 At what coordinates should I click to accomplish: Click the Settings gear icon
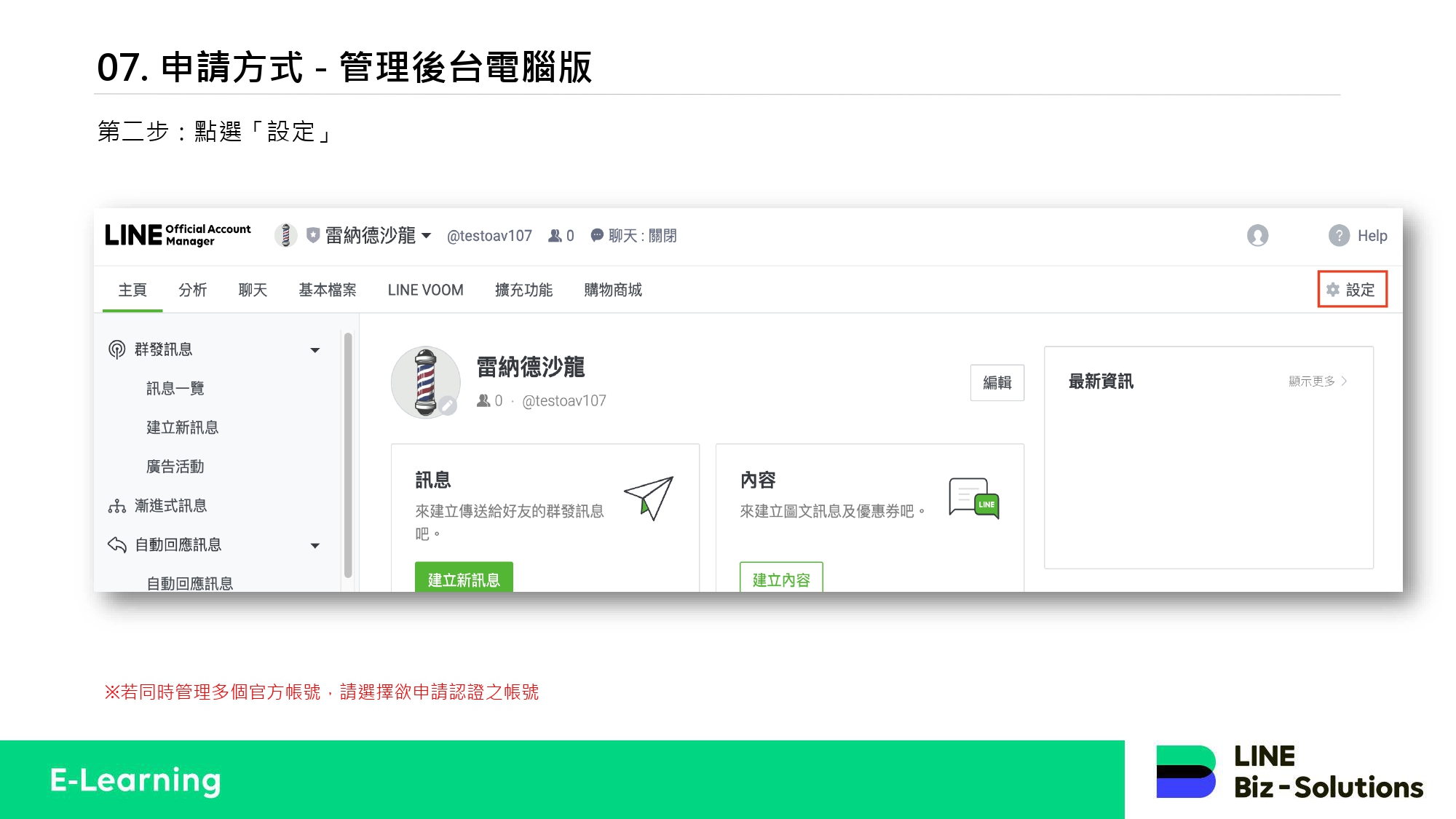1333,290
